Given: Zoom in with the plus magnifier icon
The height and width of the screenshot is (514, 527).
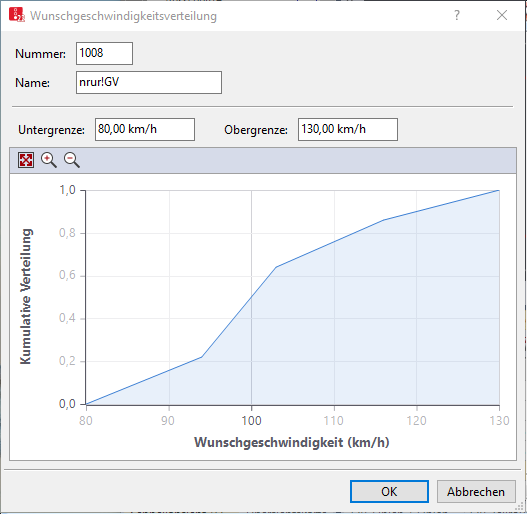Looking at the screenshot, I should 49,160.
